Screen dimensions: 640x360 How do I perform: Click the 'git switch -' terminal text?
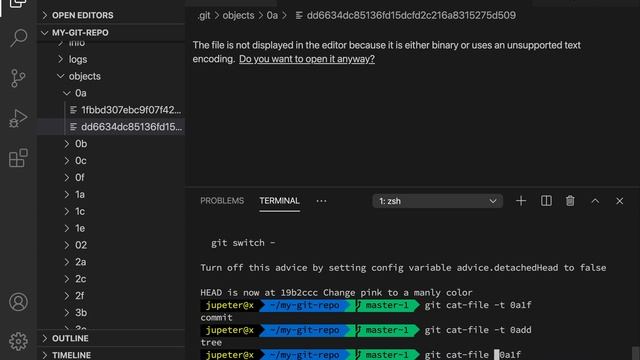coord(243,243)
